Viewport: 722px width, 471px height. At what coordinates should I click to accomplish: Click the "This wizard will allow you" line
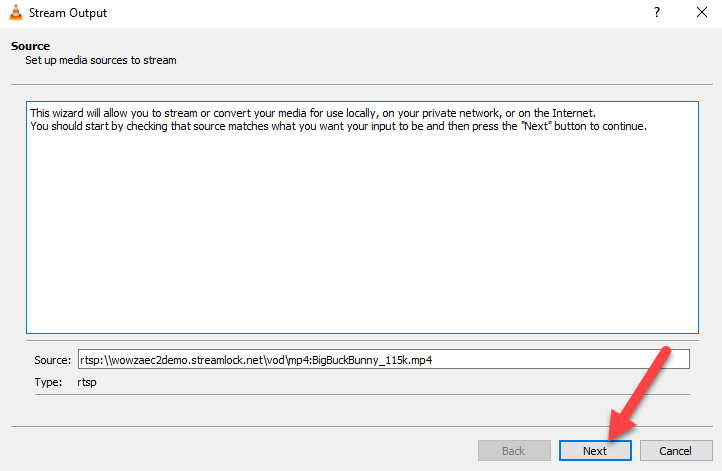point(313,113)
